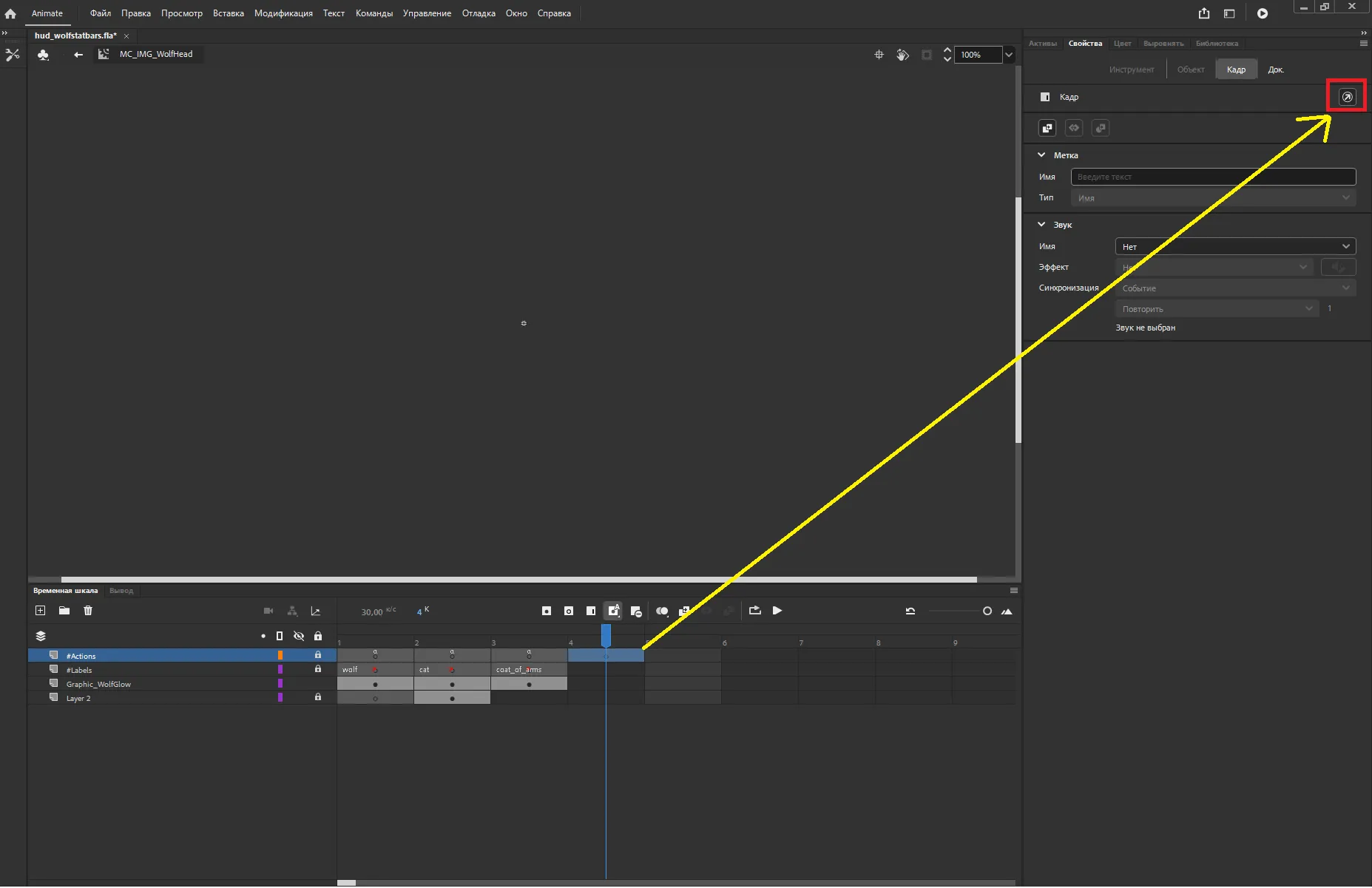Open the frame actions panel via arrow icon

tap(1347, 95)
